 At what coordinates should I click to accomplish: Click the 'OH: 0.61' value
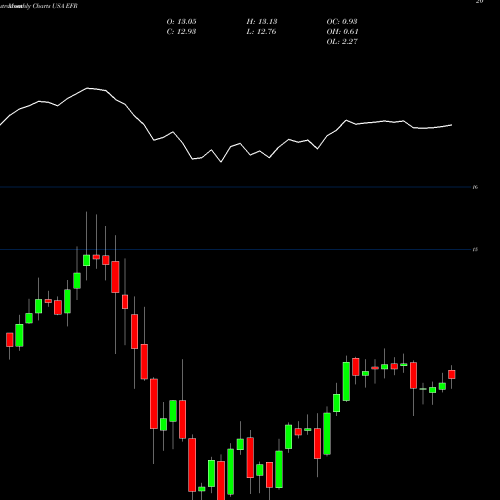point(342,32)
